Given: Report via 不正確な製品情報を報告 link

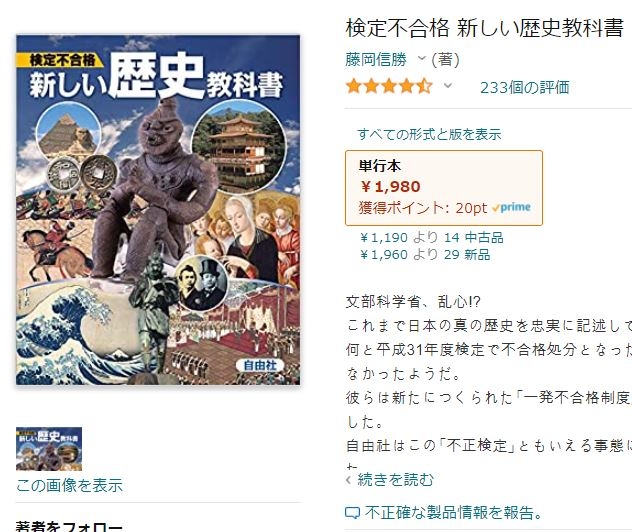Looking at the screenshot, I should [x=453, y=513].
